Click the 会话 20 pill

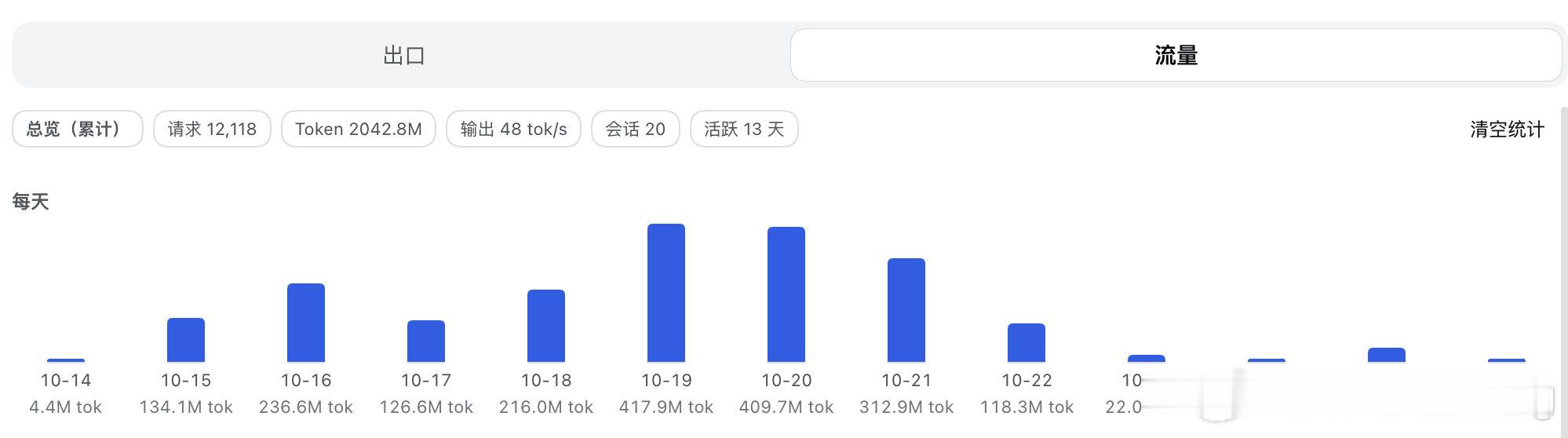pos(635,129)
